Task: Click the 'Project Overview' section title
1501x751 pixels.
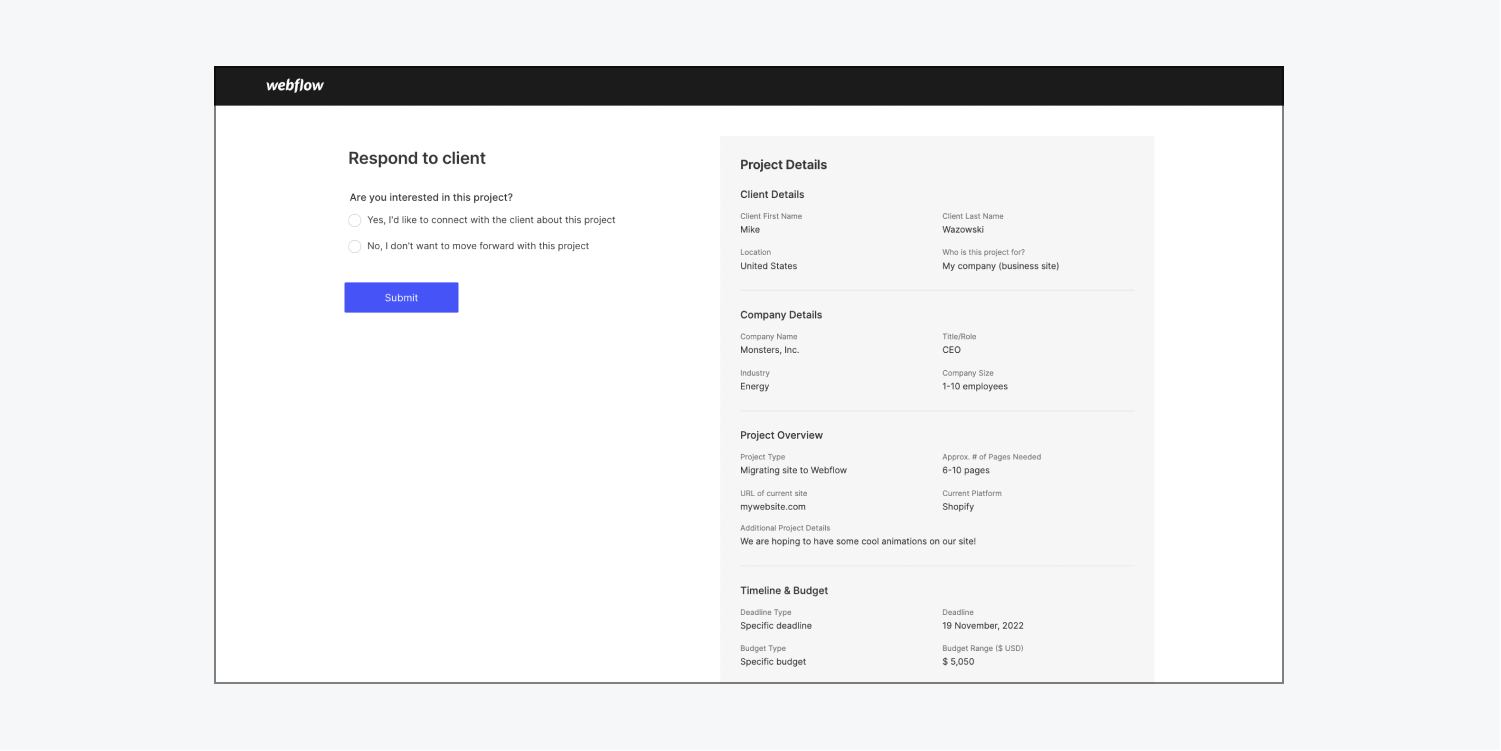Action: coord(782,435)
